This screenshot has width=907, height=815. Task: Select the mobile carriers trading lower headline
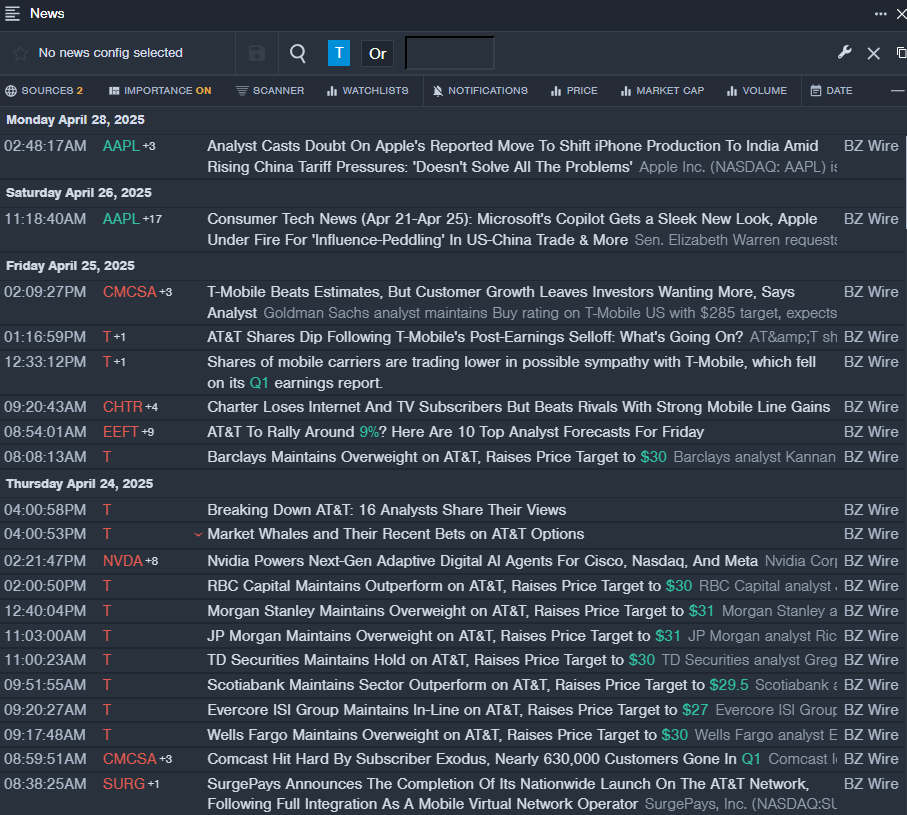511,373
